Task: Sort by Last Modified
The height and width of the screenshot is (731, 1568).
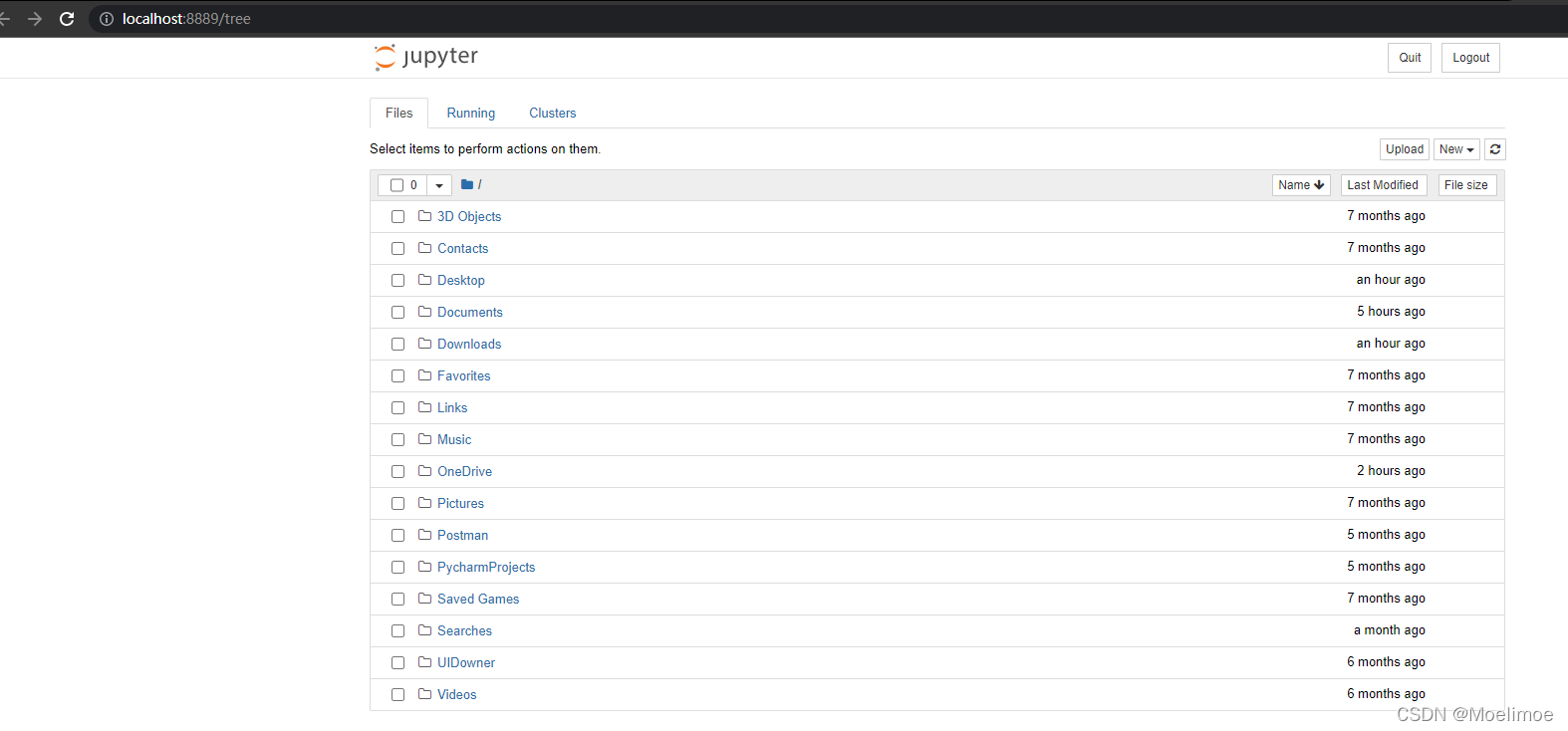Action: coord(1383,185)
